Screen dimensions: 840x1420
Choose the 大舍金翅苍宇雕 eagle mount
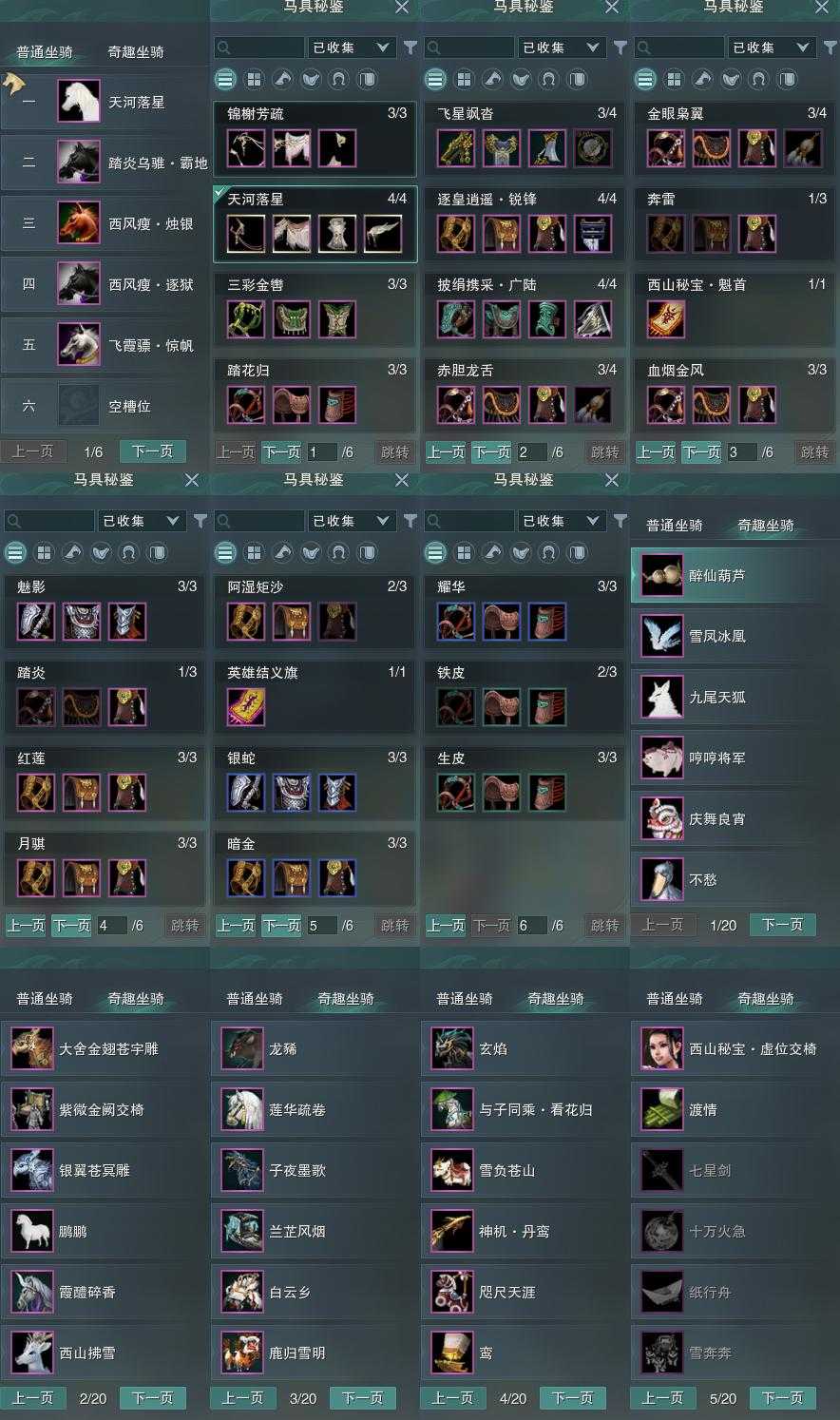click(x=105, y=1049)
